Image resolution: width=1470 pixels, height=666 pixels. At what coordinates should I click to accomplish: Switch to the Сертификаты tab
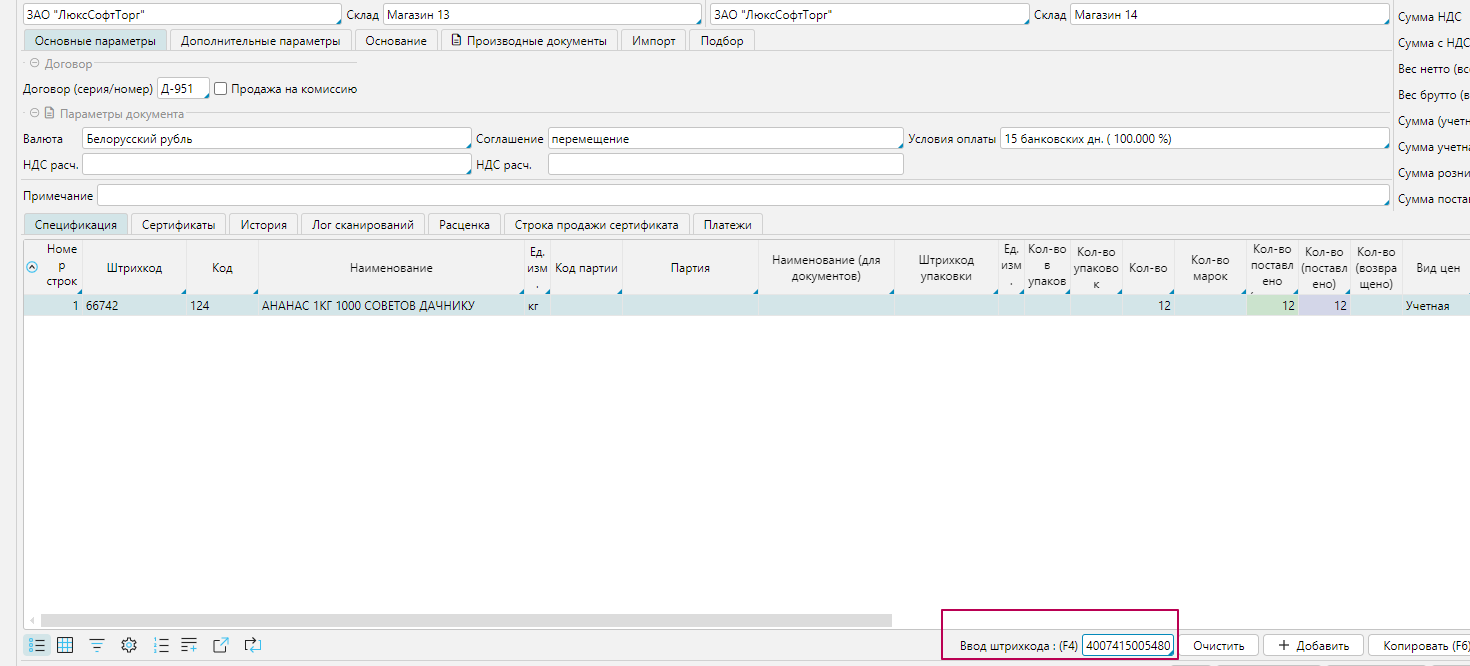(x=178, y=225)
